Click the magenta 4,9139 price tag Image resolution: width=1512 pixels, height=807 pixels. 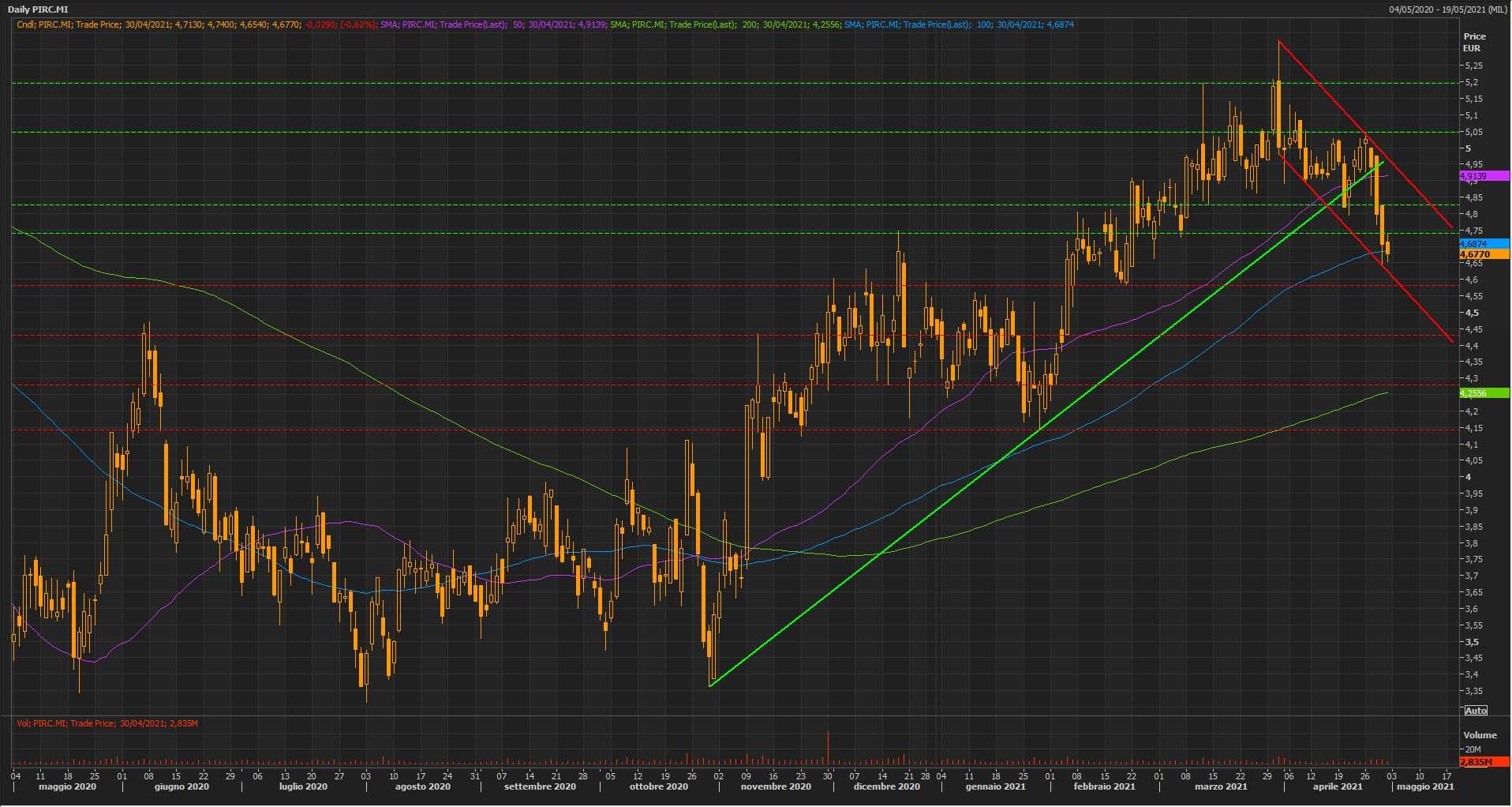pos(1473,176)
